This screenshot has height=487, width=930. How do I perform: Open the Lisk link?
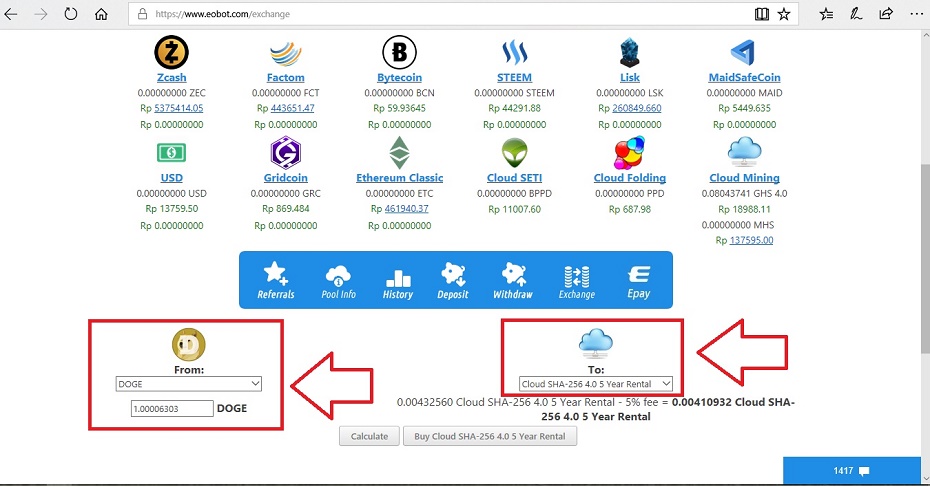click(629, 78)
